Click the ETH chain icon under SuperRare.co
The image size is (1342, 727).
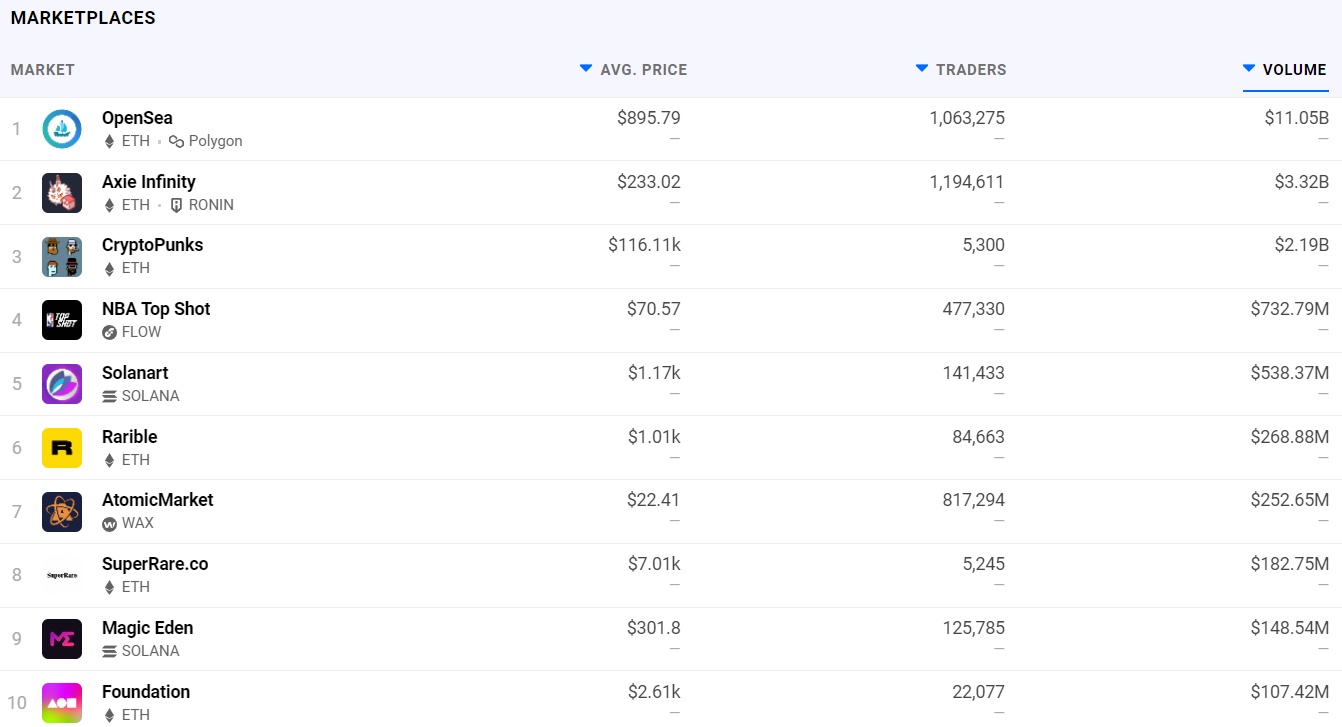tap(110, 587)
